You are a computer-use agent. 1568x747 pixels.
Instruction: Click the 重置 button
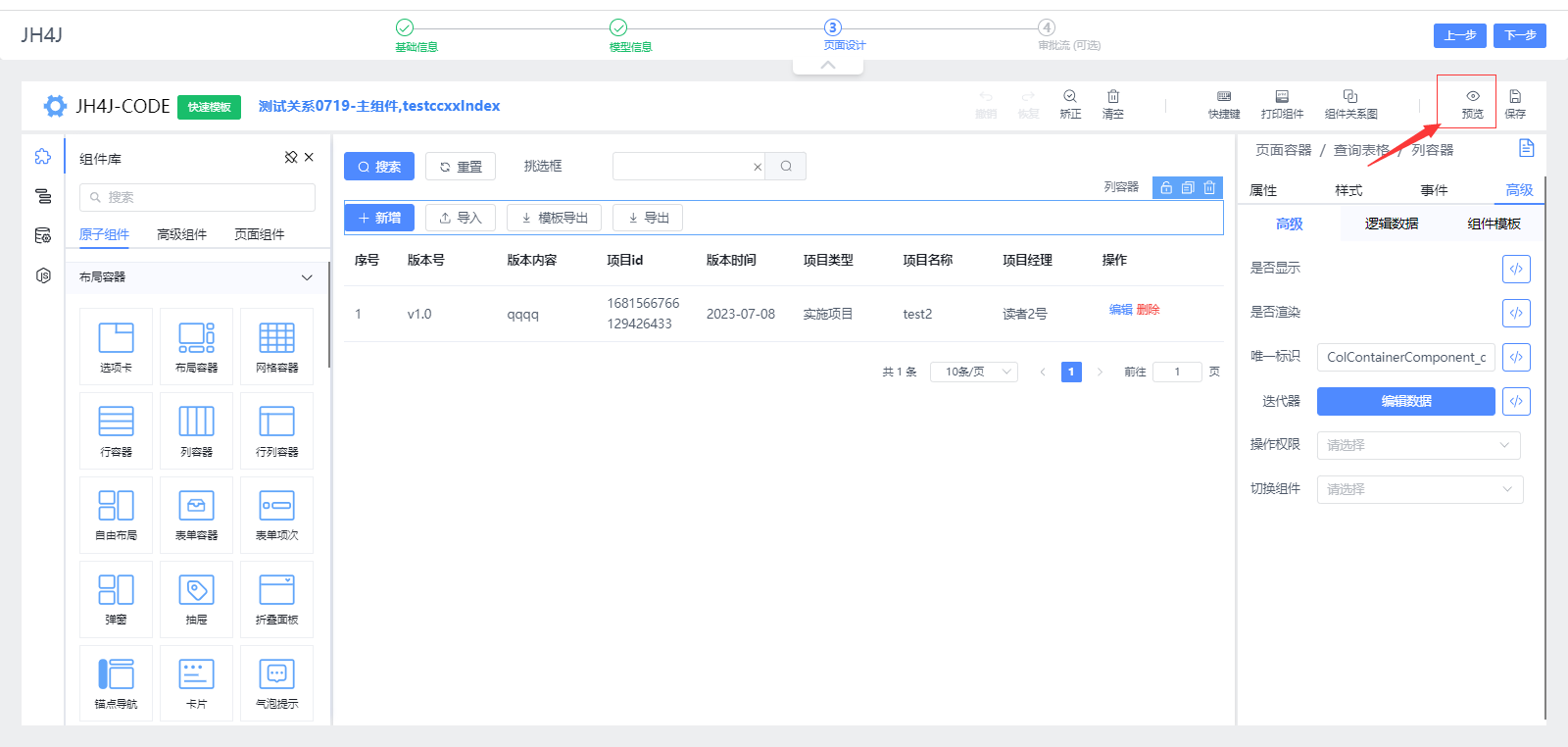point(461,167)
